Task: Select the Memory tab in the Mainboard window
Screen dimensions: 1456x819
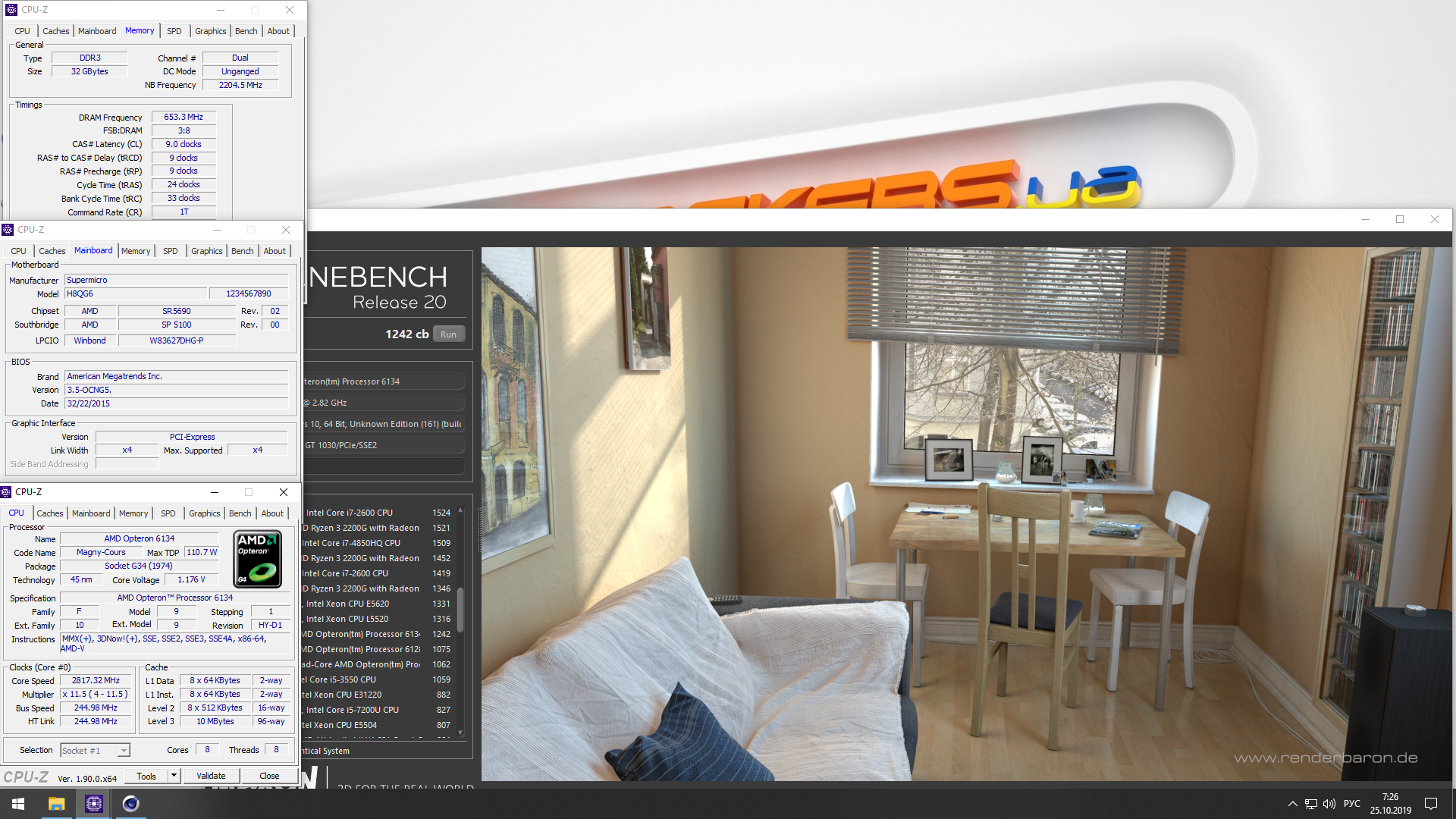Action: [136, 251]
